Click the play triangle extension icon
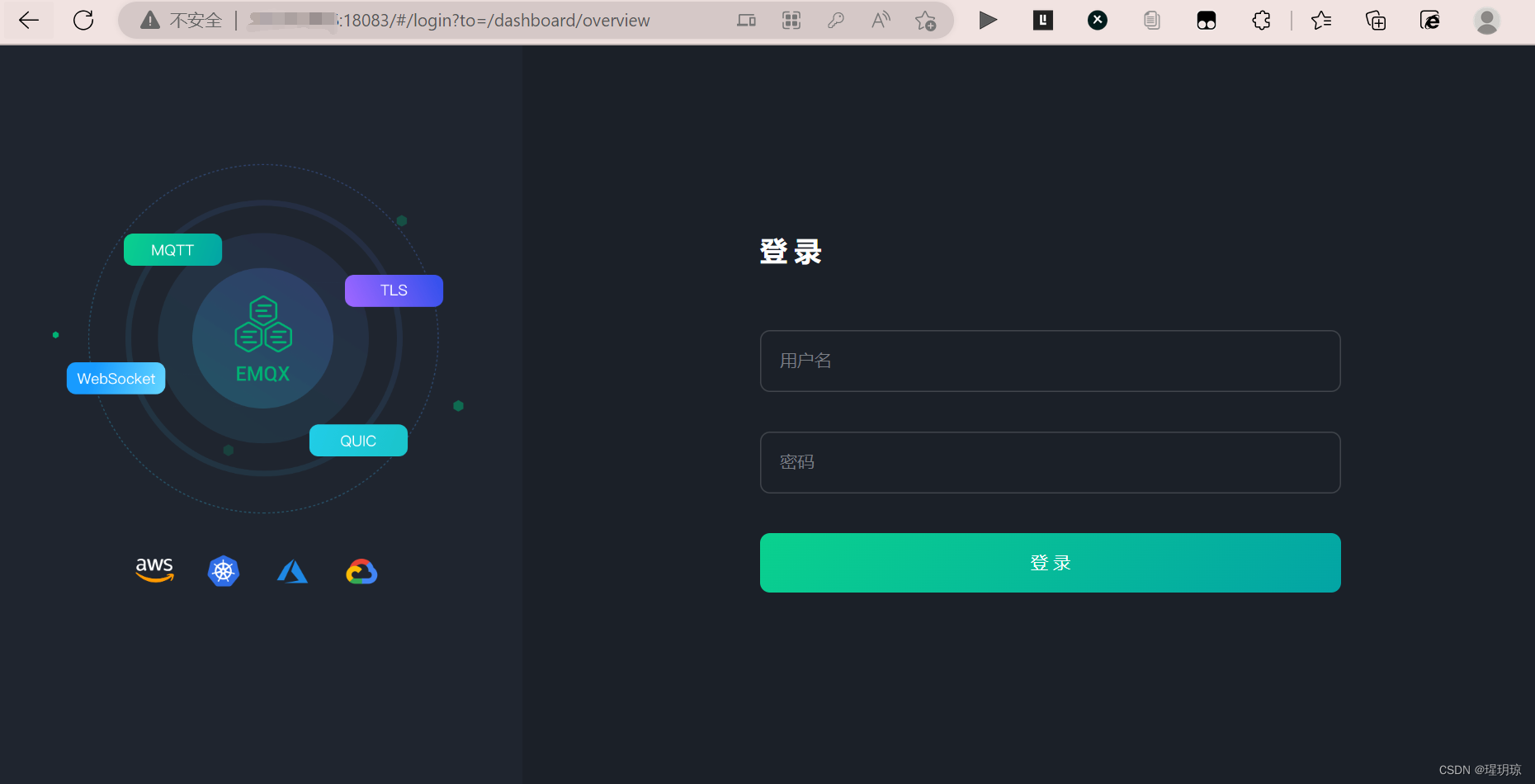This screenshot has height=784, width=1535. pyautogui.click(x=988, y=21)
